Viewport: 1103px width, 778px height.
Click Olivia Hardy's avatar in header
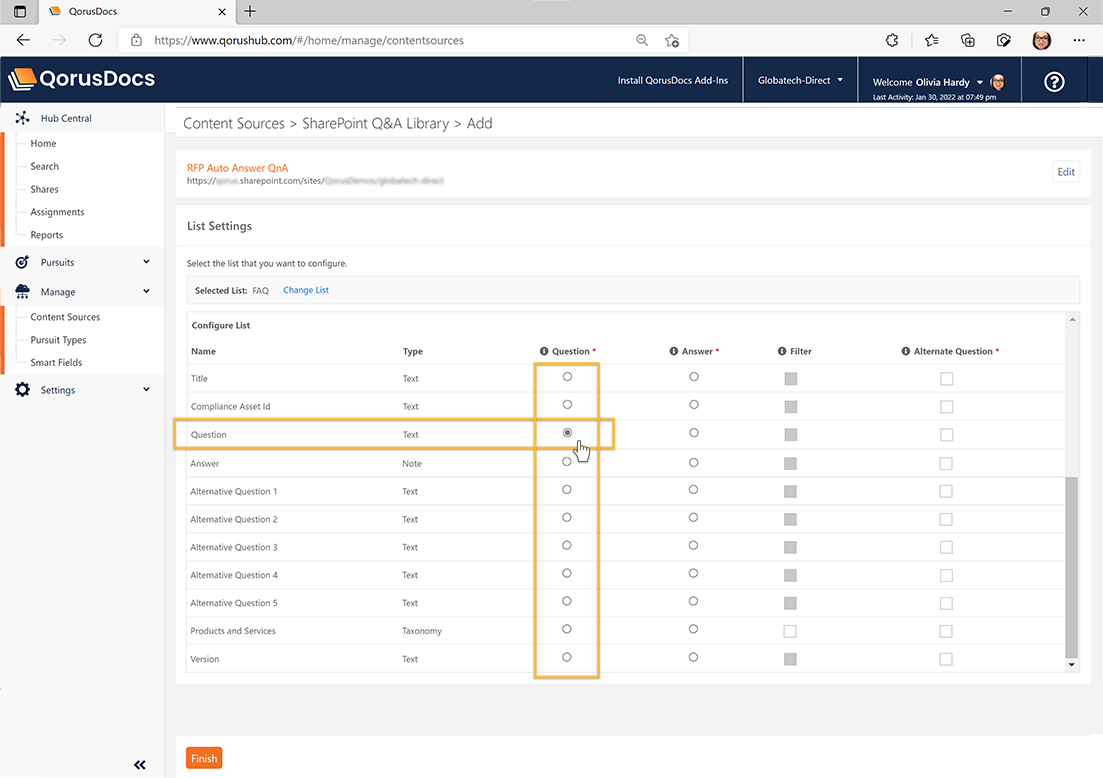[x=997, y=82]
